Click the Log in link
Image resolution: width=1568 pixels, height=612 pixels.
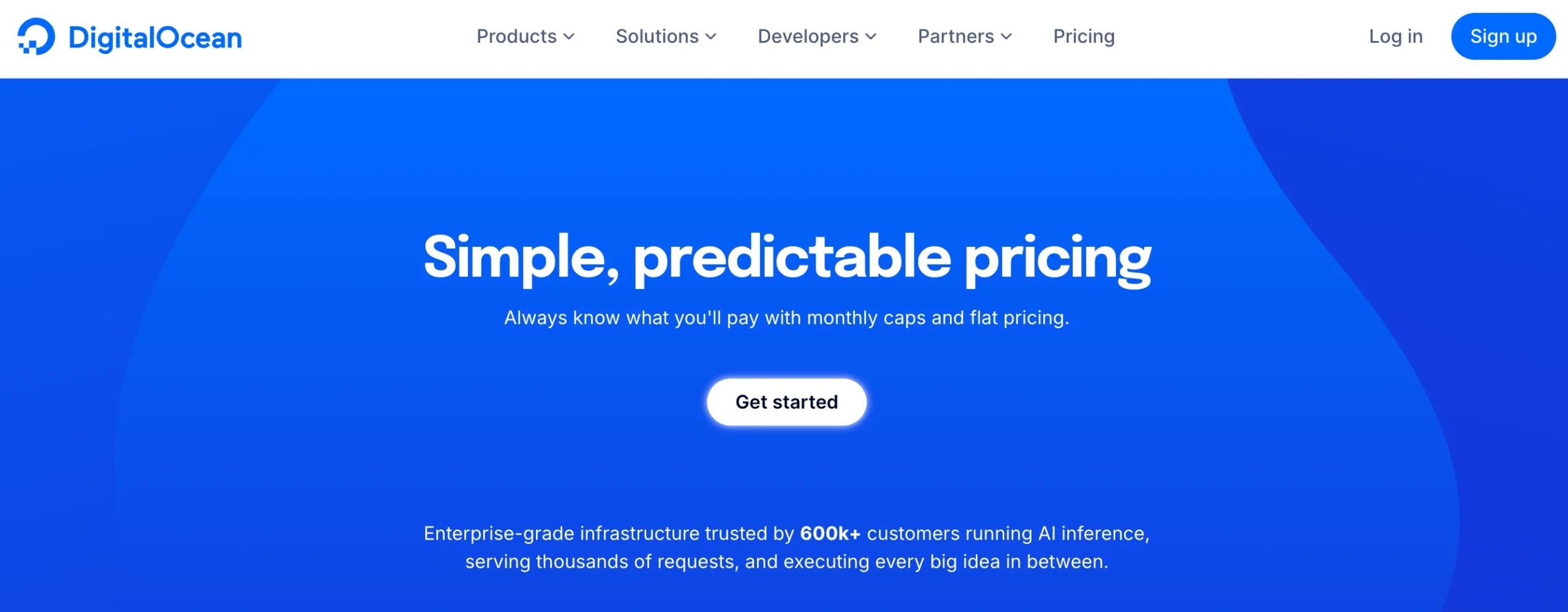pos(1395,37)
